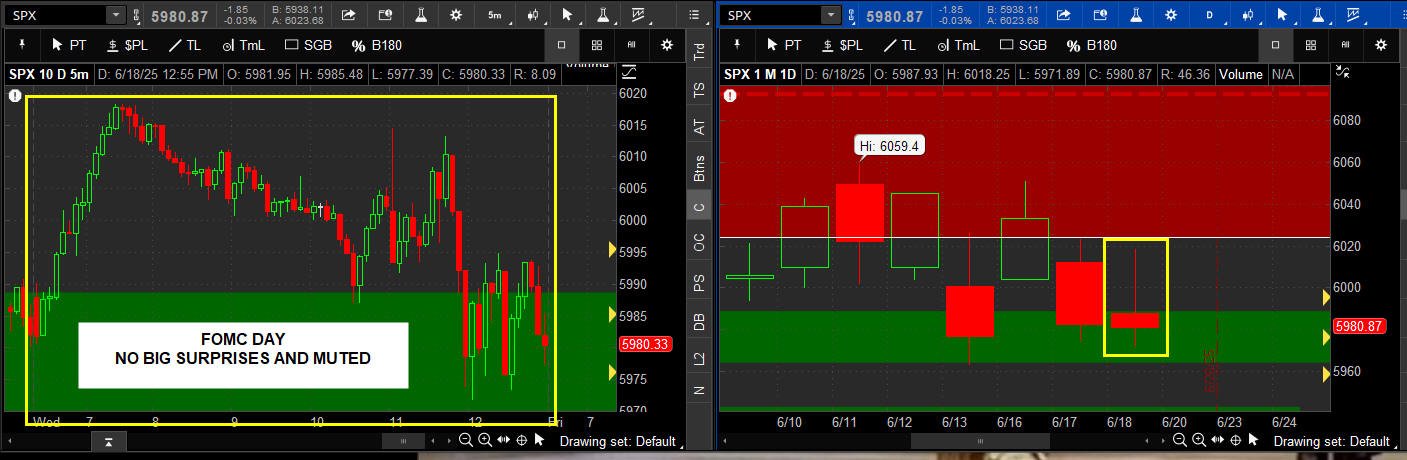Click Drawing set: Default under left chart
Image resolution: width=1407 pixels, height=460 pixels.
coord(617,441)
